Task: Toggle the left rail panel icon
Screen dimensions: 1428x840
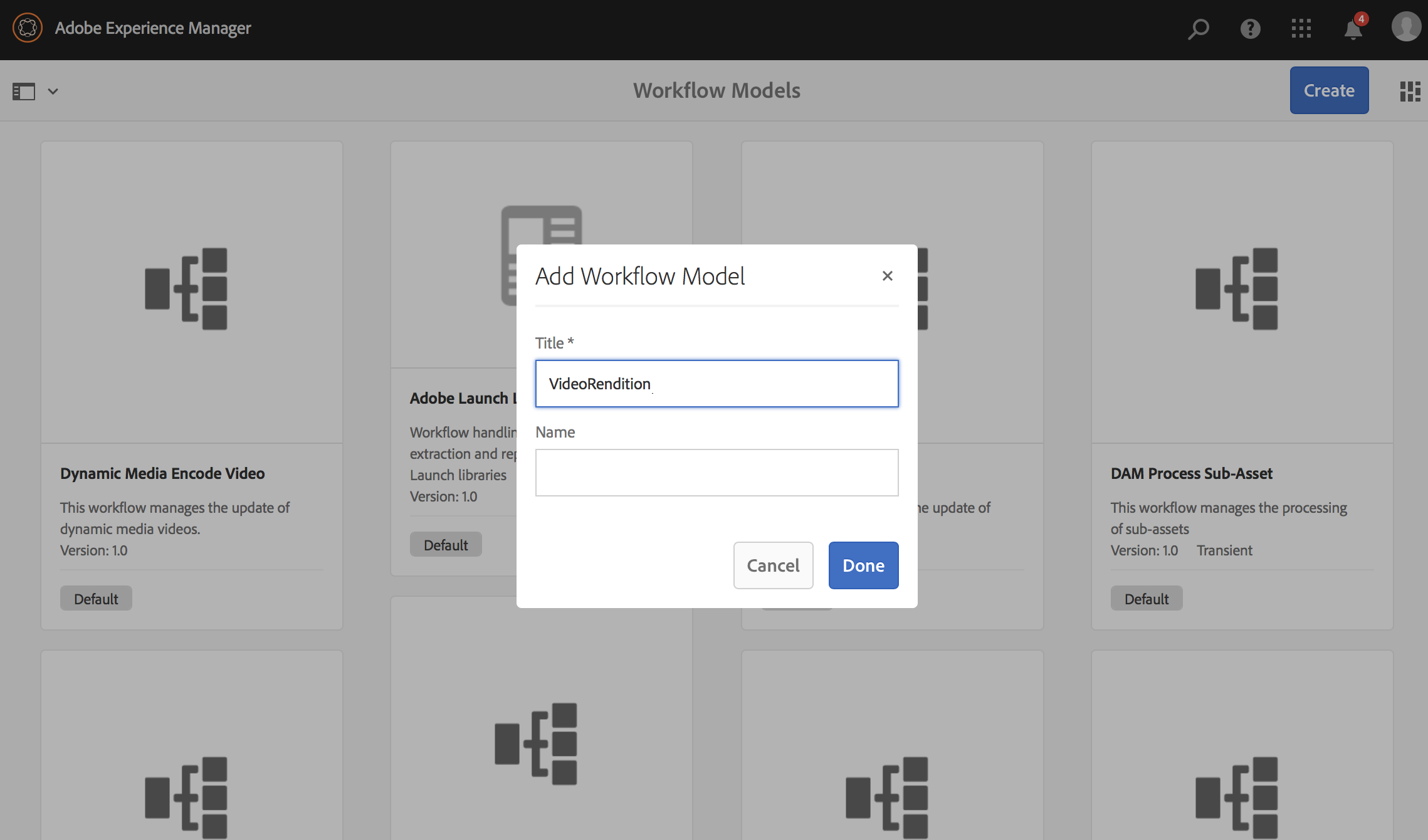Action: point(24,92)
